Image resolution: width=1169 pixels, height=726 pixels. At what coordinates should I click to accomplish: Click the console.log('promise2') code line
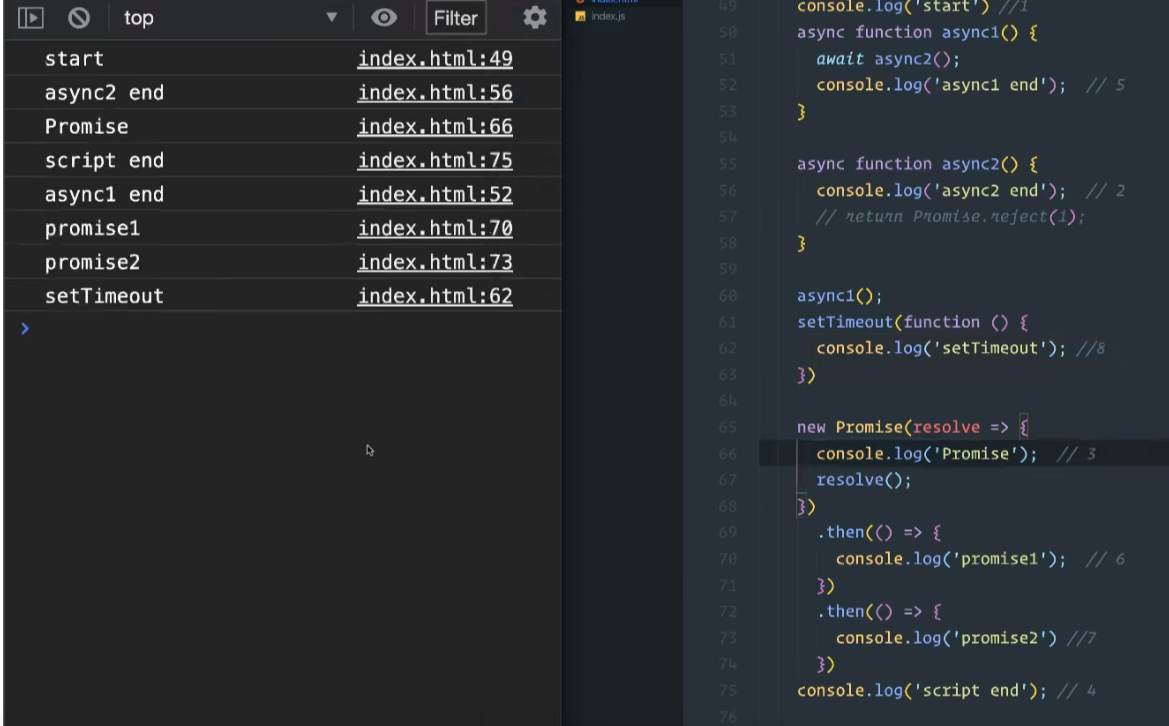pyautogui.click(x=946, y=638)
